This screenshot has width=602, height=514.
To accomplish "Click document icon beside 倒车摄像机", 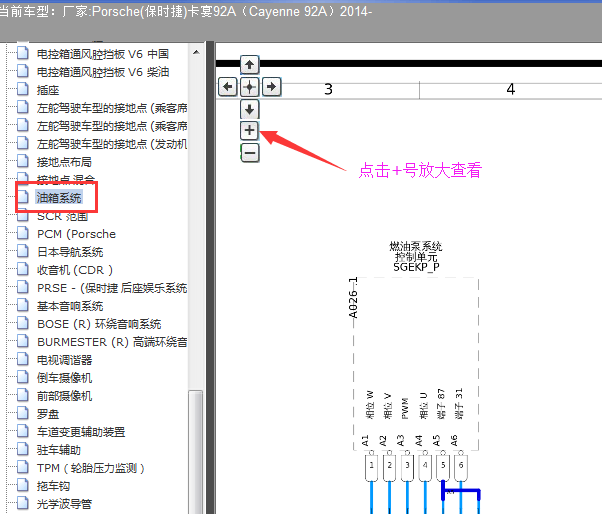I will tap(23, 377).
